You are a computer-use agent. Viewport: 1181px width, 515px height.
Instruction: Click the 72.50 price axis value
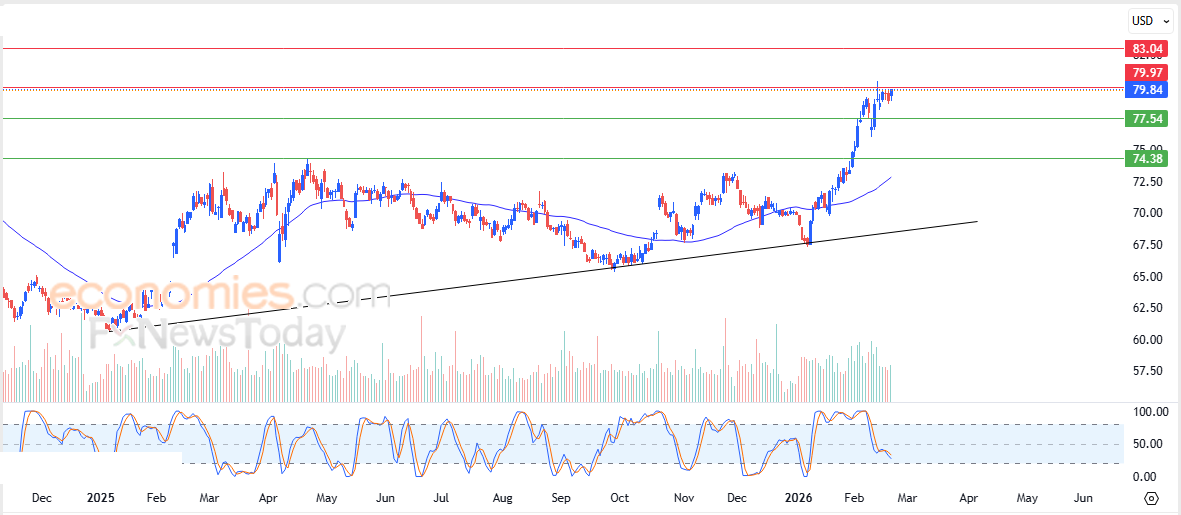(x=1147, y=181)
